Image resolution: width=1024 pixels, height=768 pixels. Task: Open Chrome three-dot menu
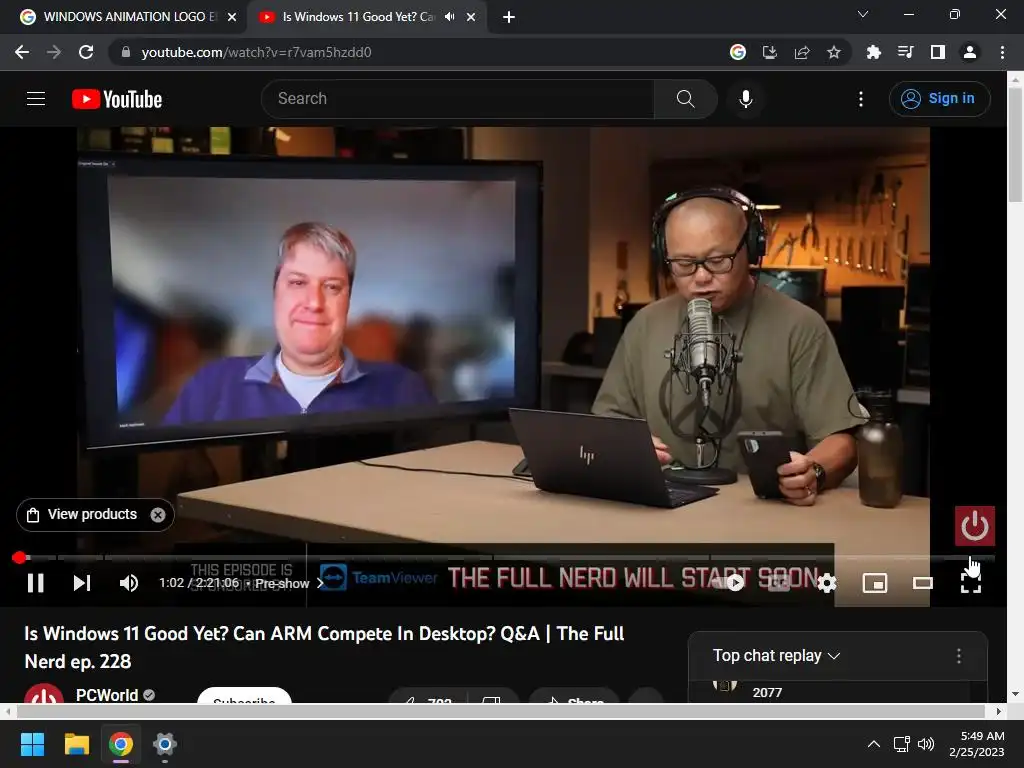tap(1002, 52)
